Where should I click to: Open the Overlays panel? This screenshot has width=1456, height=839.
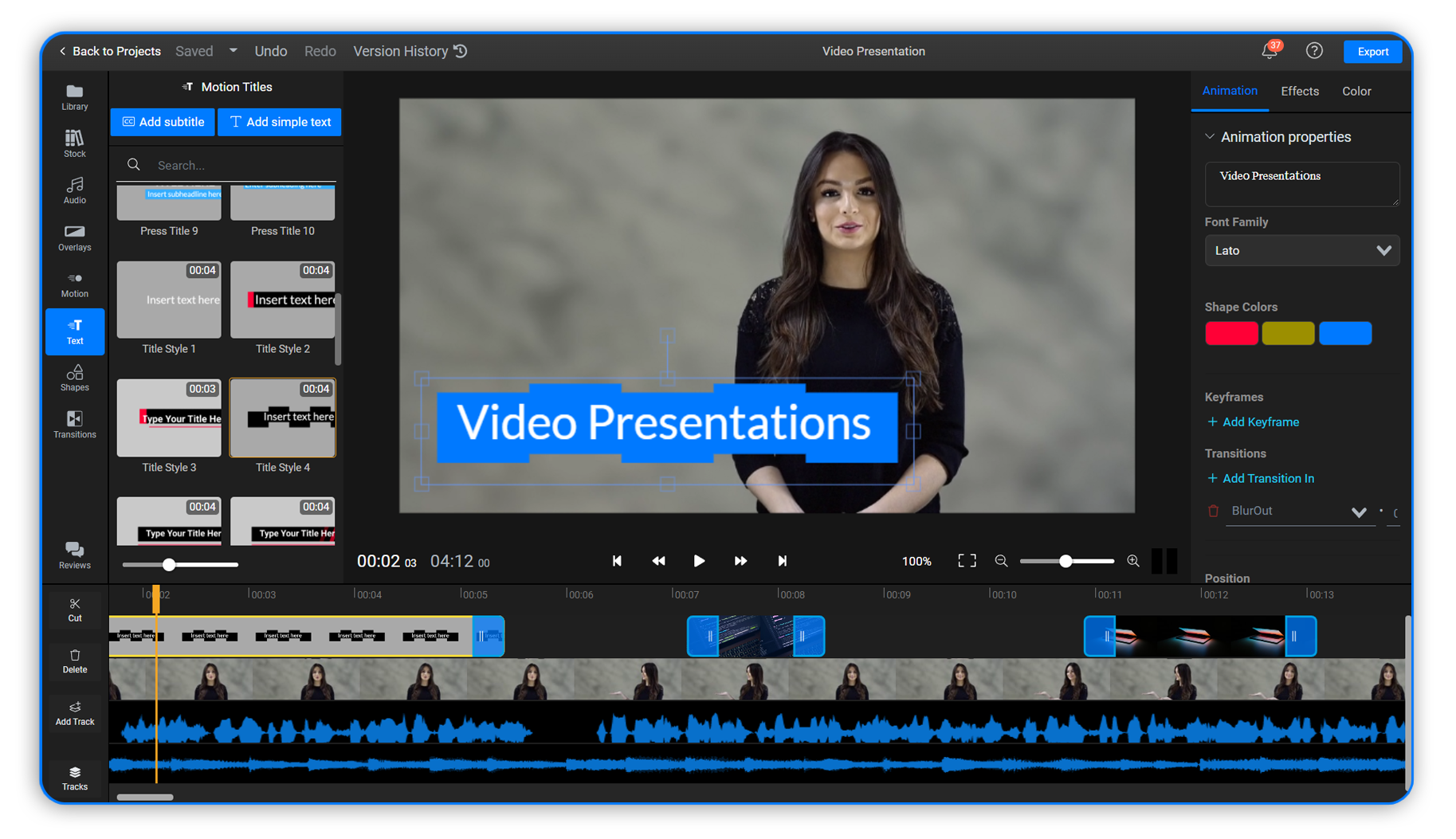[74, 237]
